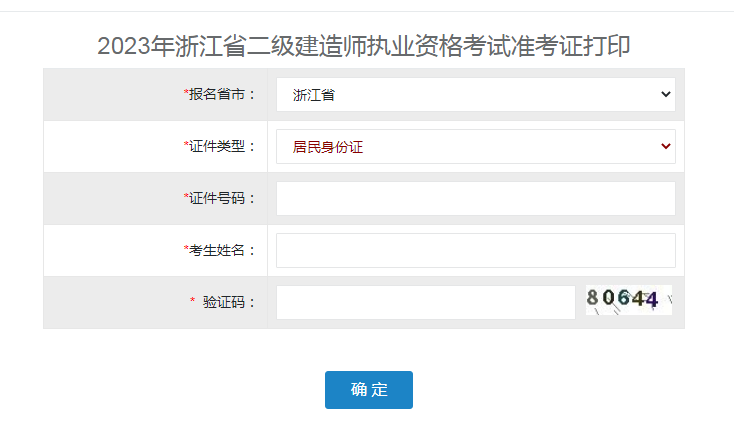
Task: Click the 报名省市 field label
Action: coord(222,95)
